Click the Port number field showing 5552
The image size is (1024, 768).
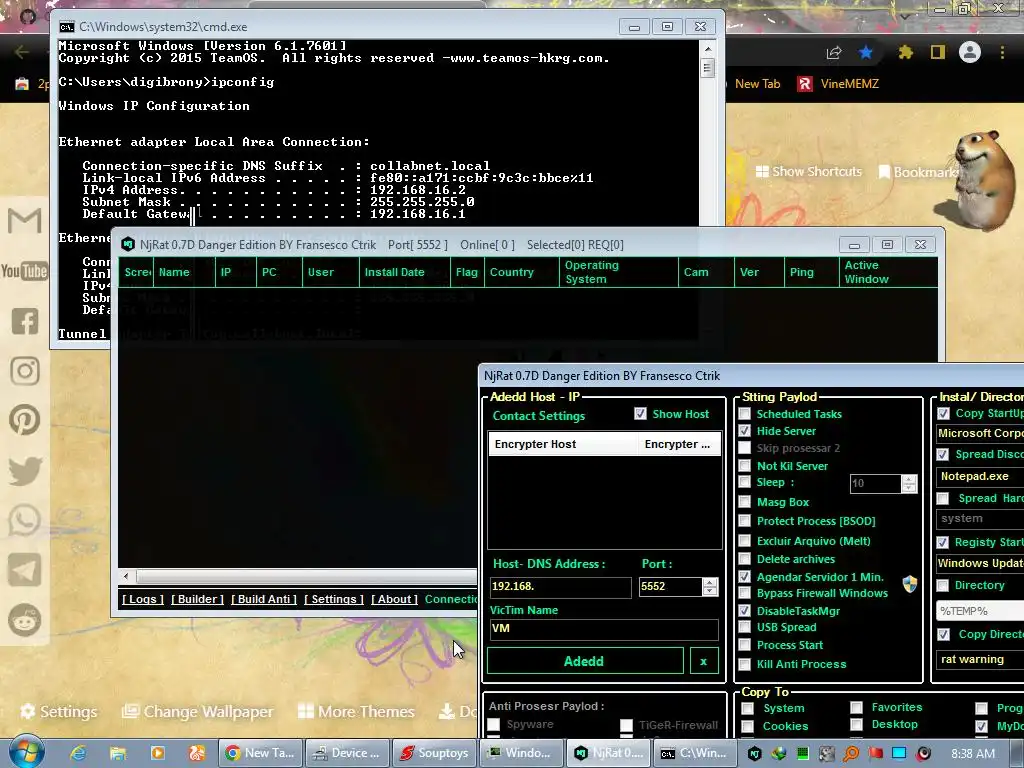point(670,586)
